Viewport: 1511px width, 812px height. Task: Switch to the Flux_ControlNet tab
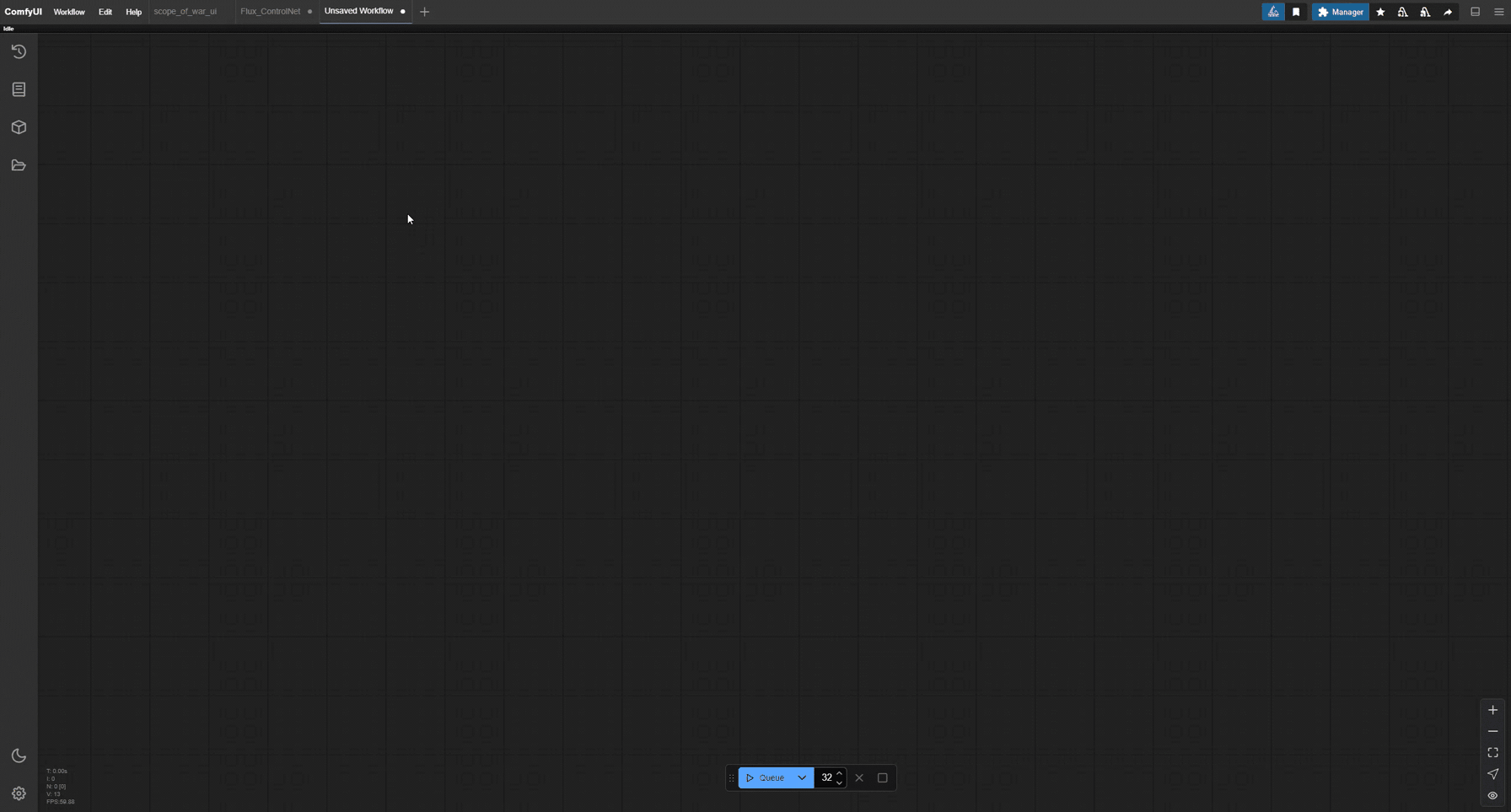(x=270, y=12)
